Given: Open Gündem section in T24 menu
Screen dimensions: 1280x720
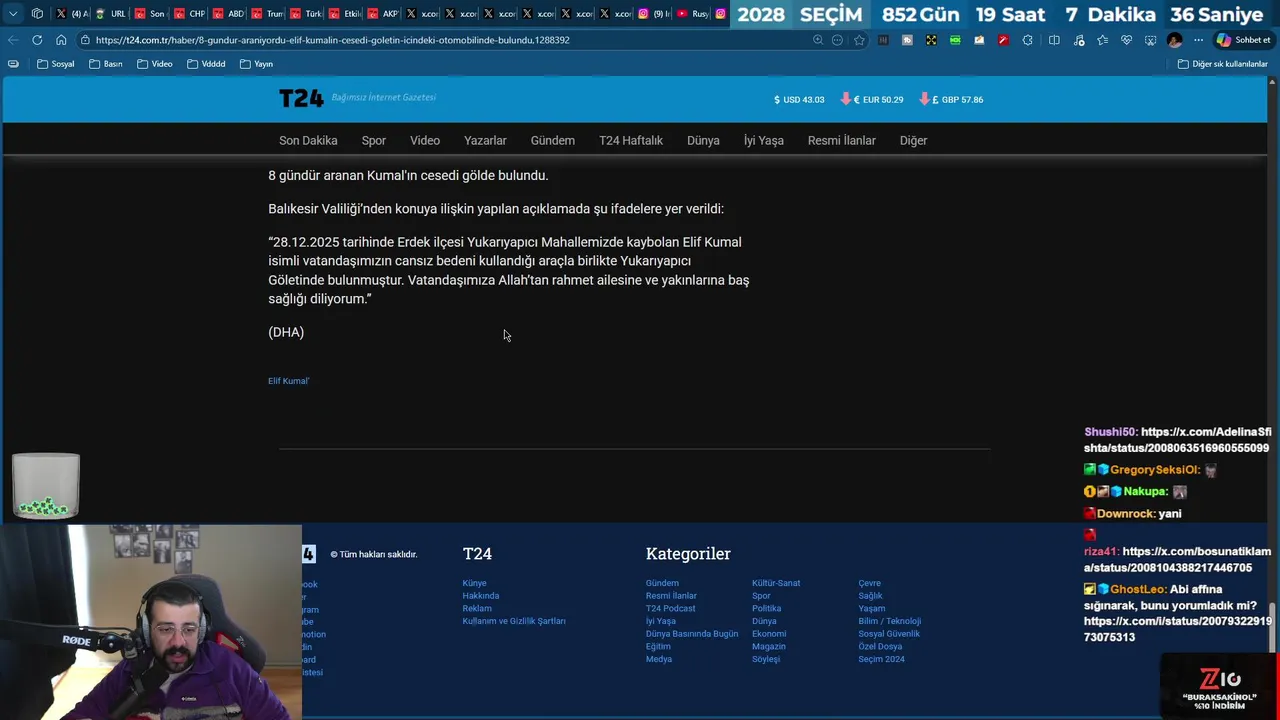Looking at the screenshot, I should [552, 141].
